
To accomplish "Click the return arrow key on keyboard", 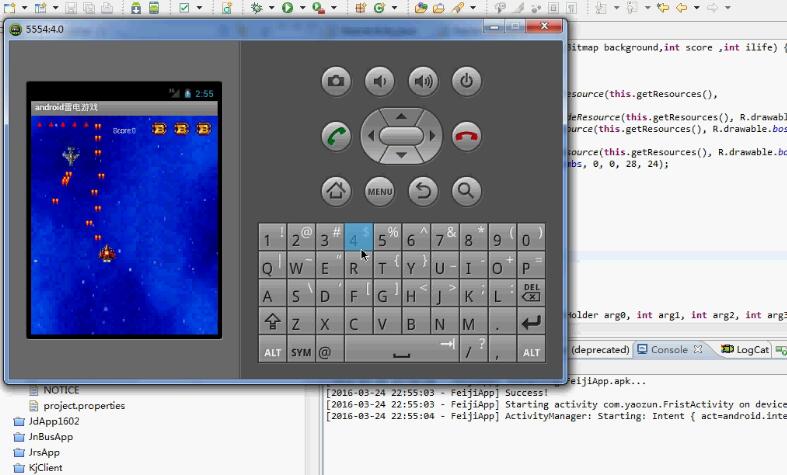I will 531,322.
